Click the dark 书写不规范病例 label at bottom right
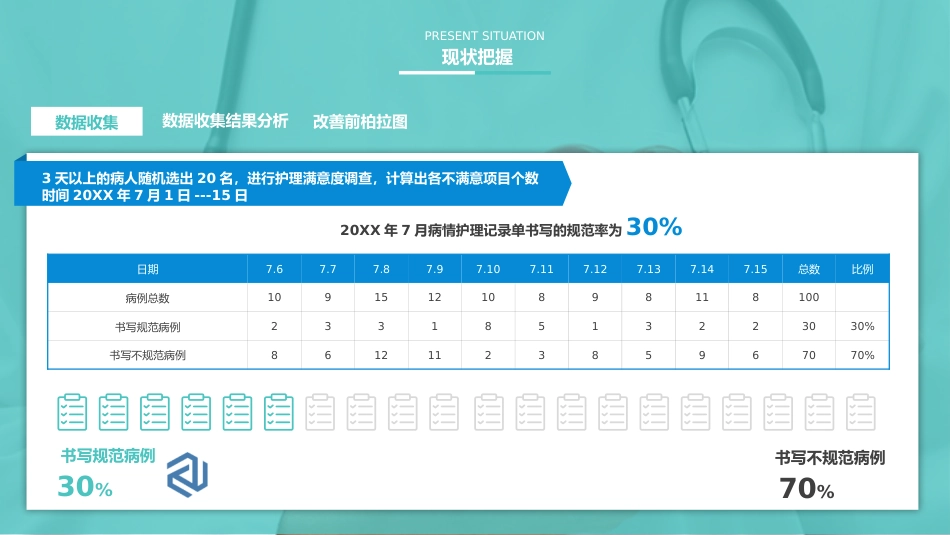950x535 pixels. point(830,458)
